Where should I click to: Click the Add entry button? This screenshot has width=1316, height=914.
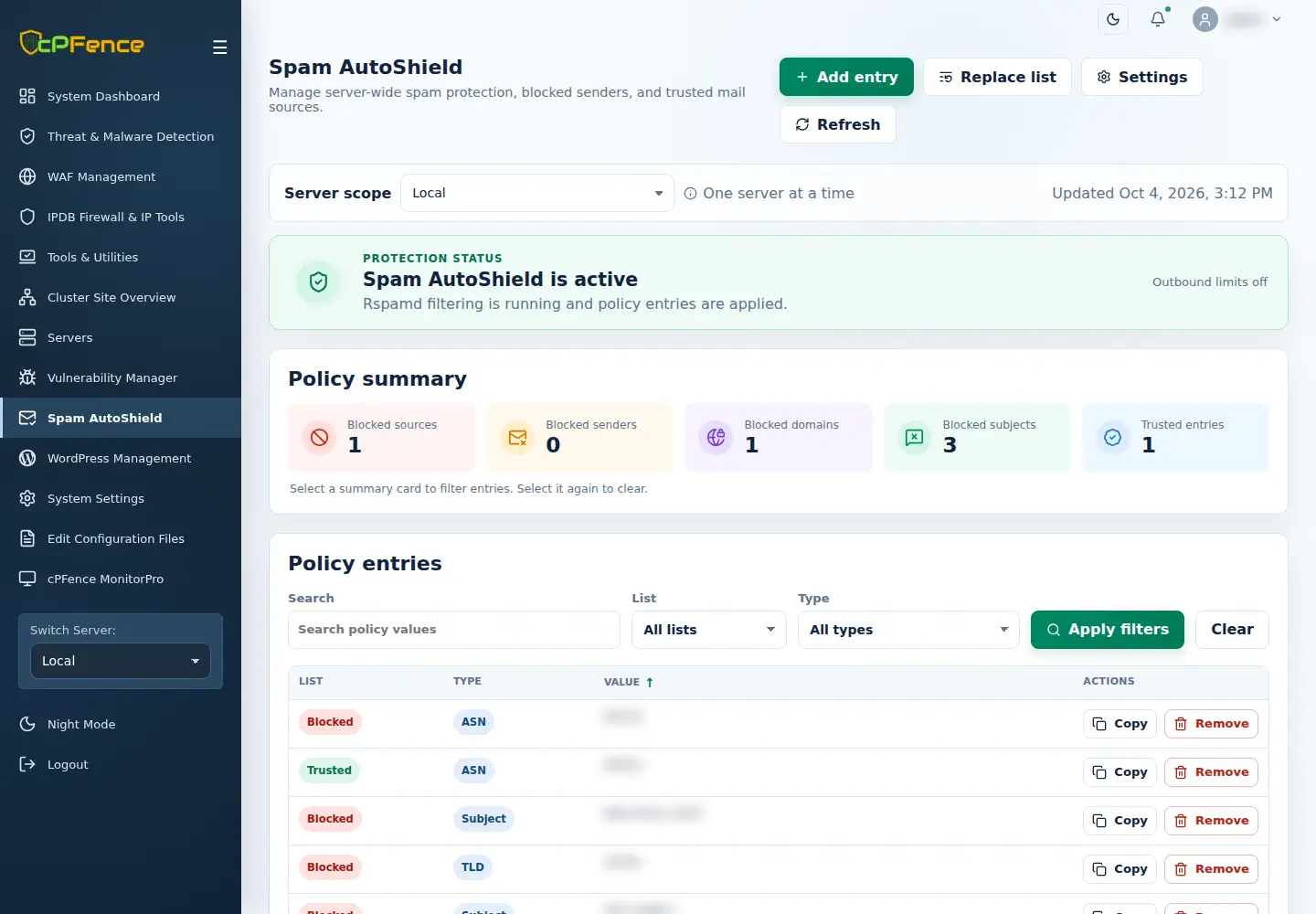point(846,77)
